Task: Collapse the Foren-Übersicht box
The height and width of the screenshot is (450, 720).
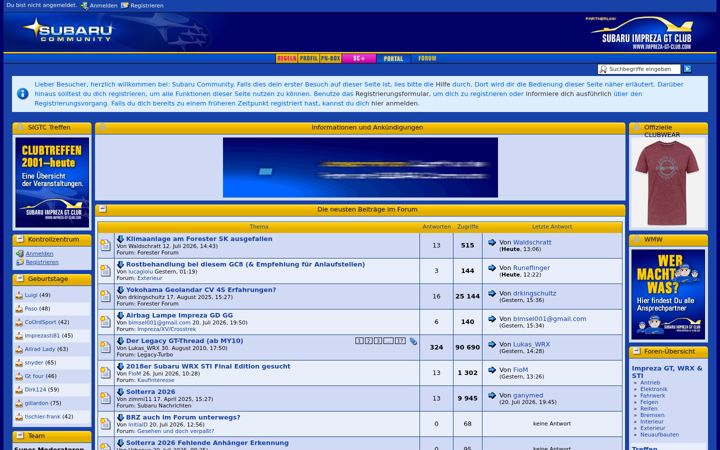Action: (x=636, y=351)
